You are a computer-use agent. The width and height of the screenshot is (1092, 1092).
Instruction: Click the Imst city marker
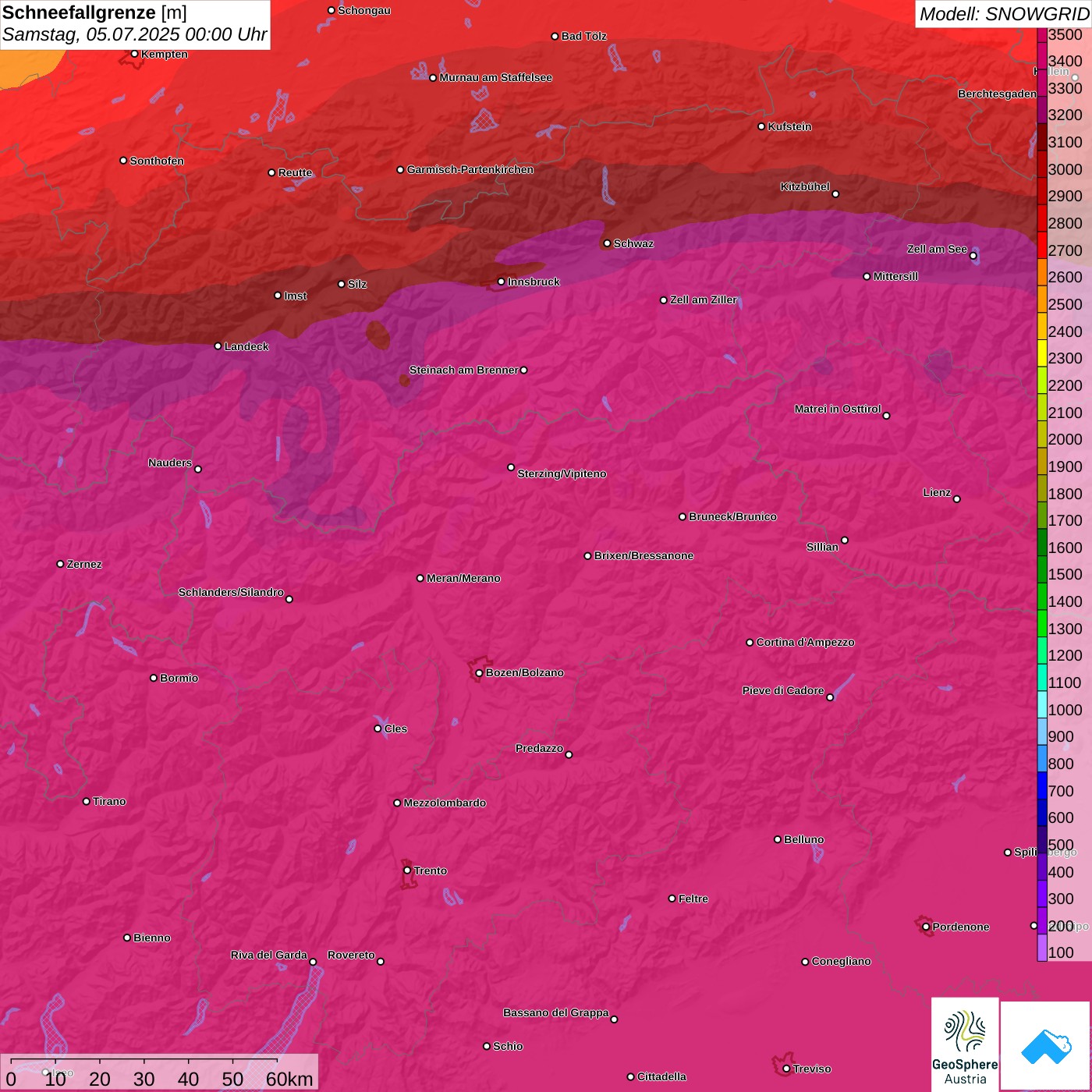point(278,296)
